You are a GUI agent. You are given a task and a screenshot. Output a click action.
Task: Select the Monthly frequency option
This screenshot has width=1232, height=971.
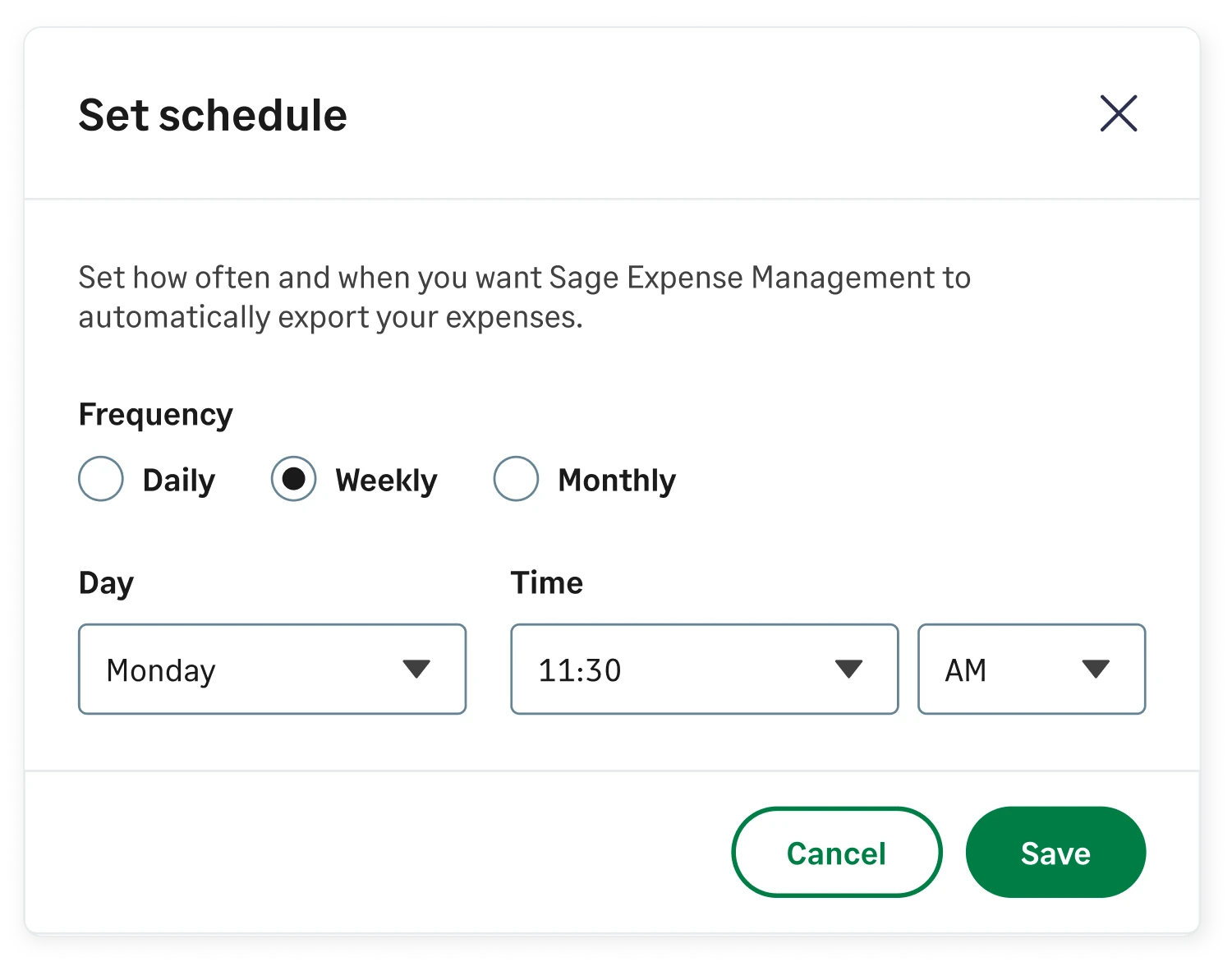[x=516, y=479]
